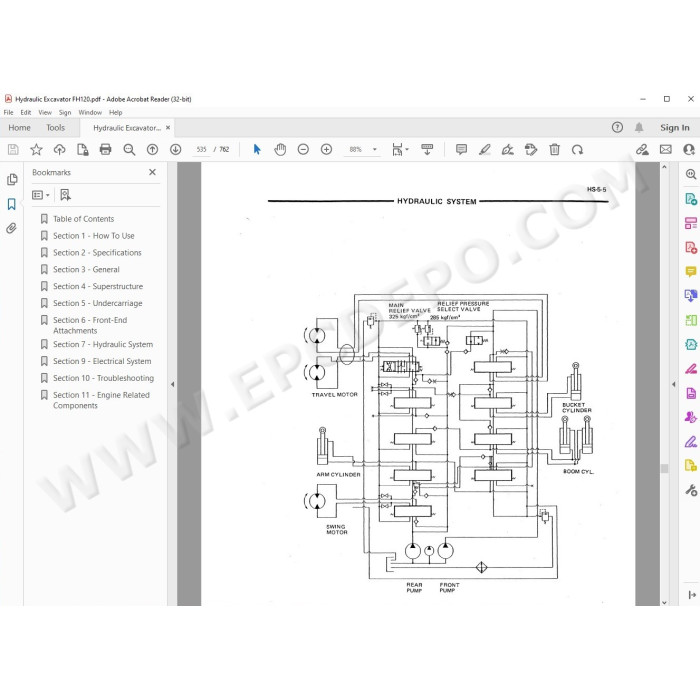The image size is (700, 700).
Task: Open the Edit menu
Action: [x=26, y=112]
